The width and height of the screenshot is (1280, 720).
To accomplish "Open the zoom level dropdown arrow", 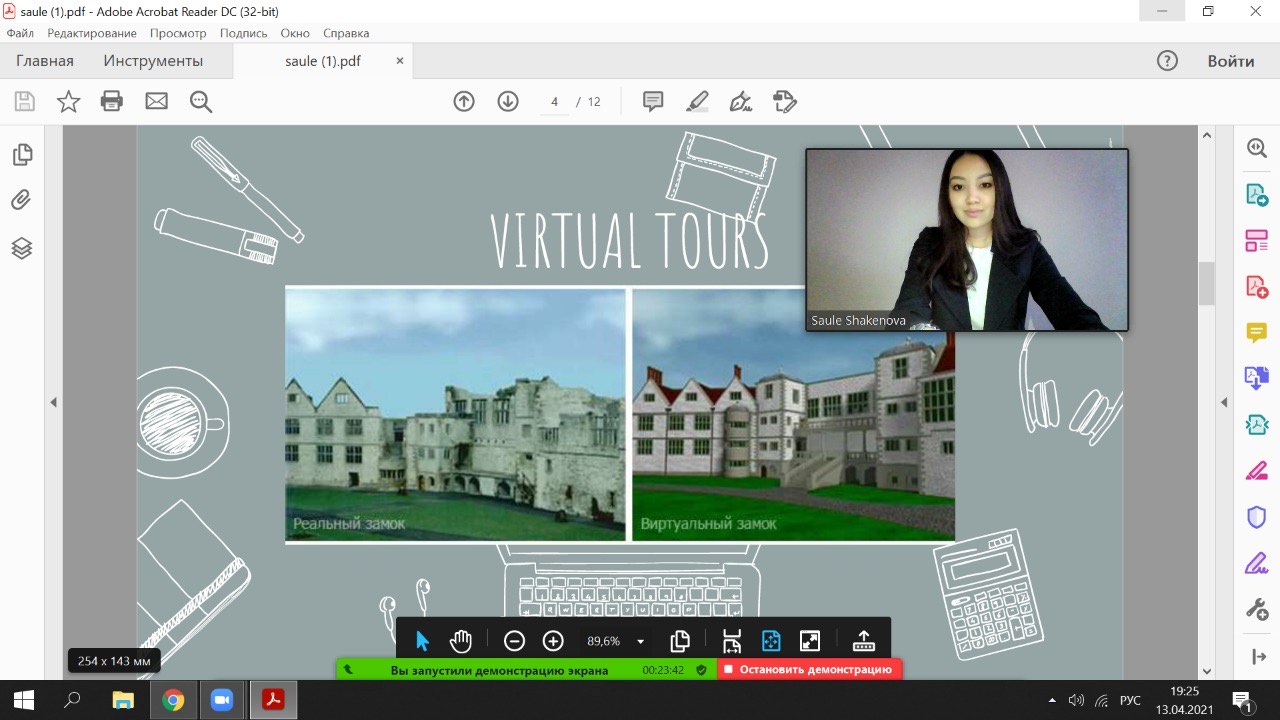I will (641, 642).
